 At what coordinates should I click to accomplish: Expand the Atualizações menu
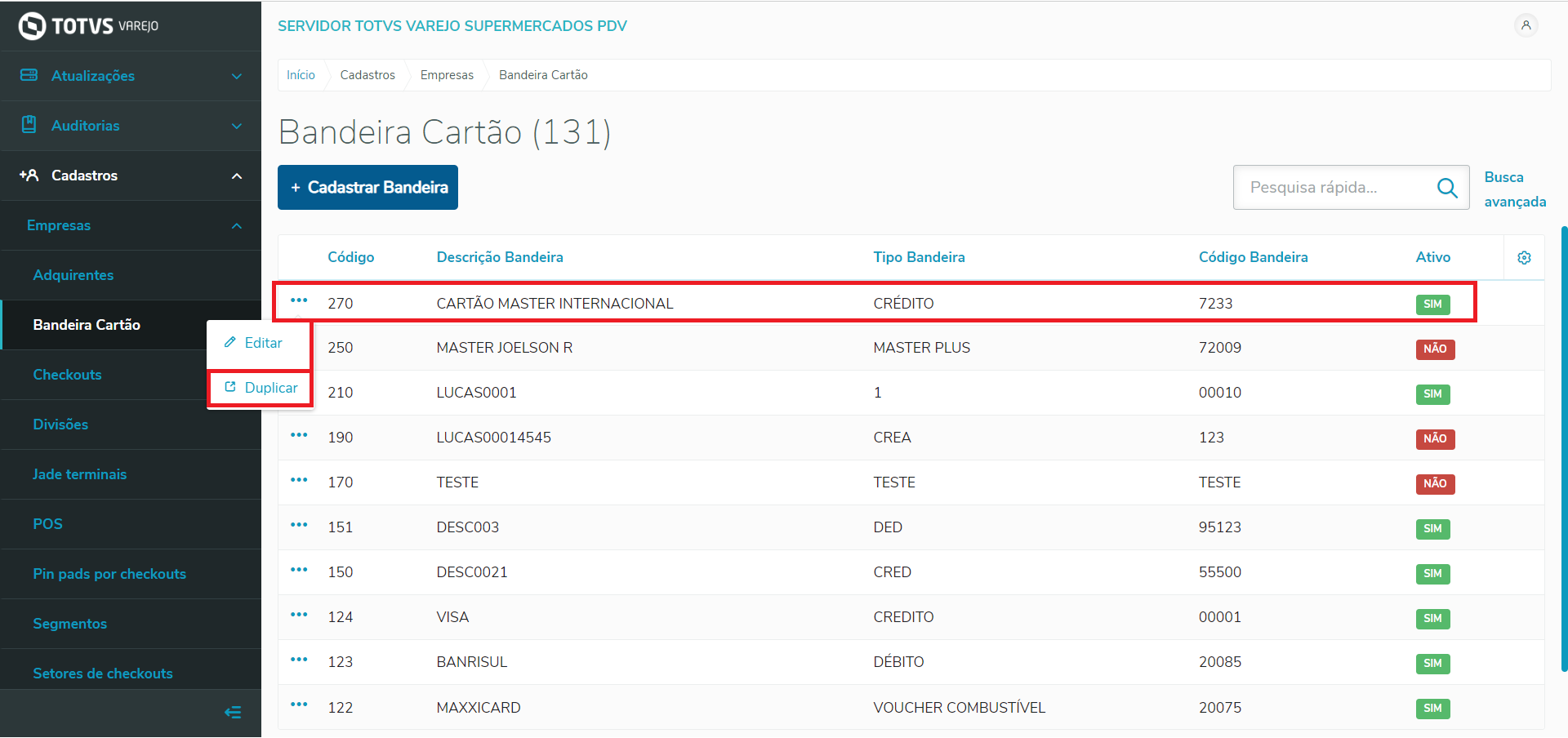pos(131,76)
